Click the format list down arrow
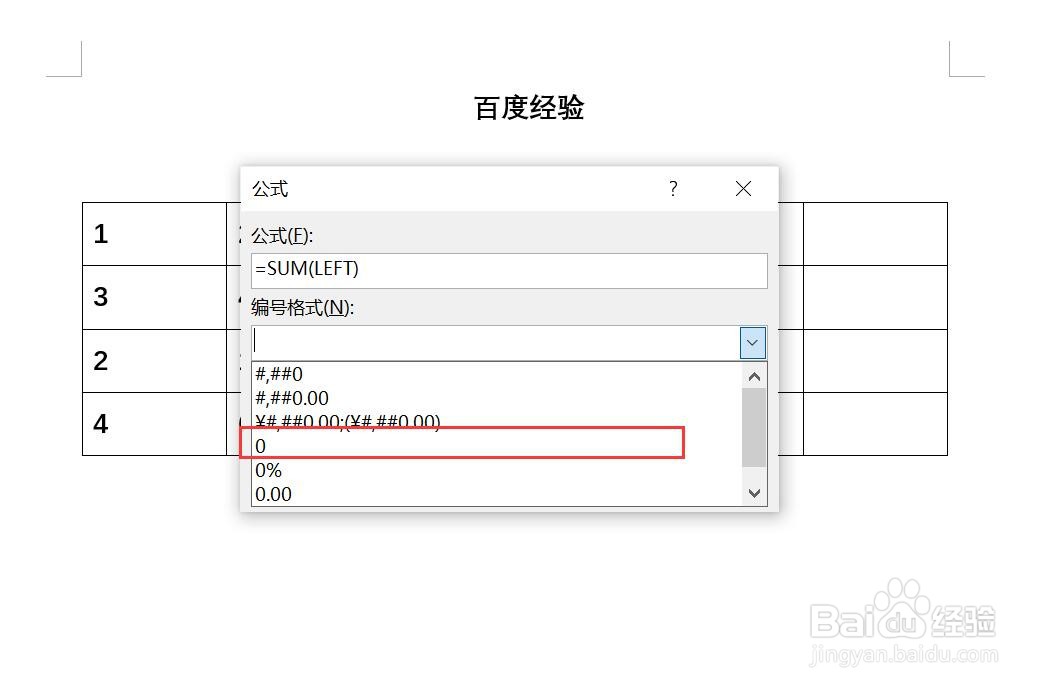Image resolution: width=1055 pixels, height=691 pixels. point(754,493)
